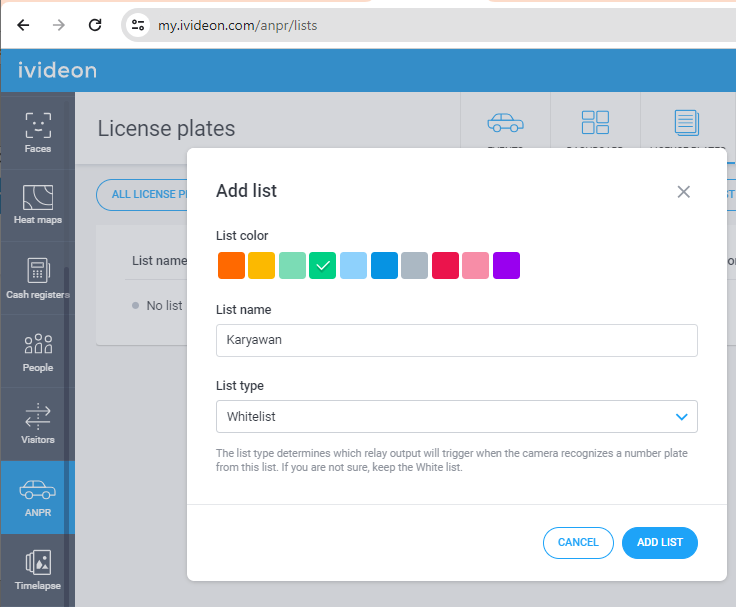Image resolution: width=736 pixels, height=607 pixels.
Task: Select the ANPR sidebar item
Action: (x=38, y=498)
